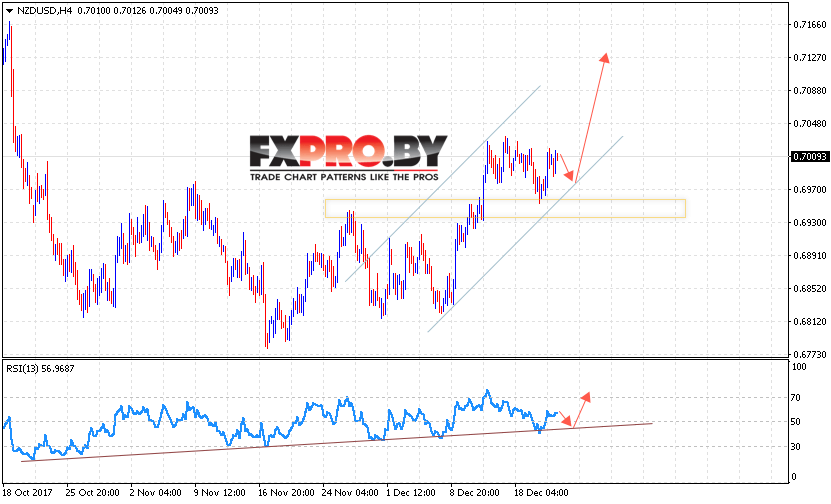Select the OHLC values 0.70100 0.70126 0.70049 0.70093
The height and width of the screenshot is (504, 831).
(x=148, y=11)
